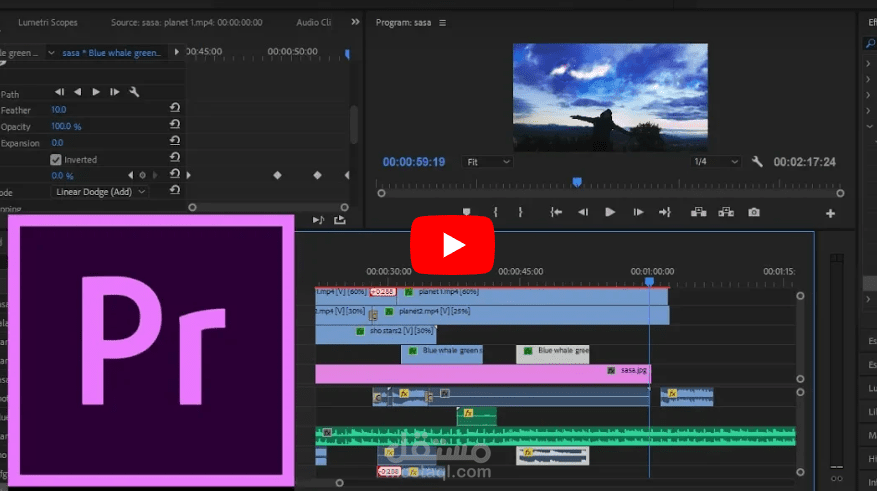This screenshot has width=877, height=491.
Task: Track the mask path forward one frame
Action: 115,92
